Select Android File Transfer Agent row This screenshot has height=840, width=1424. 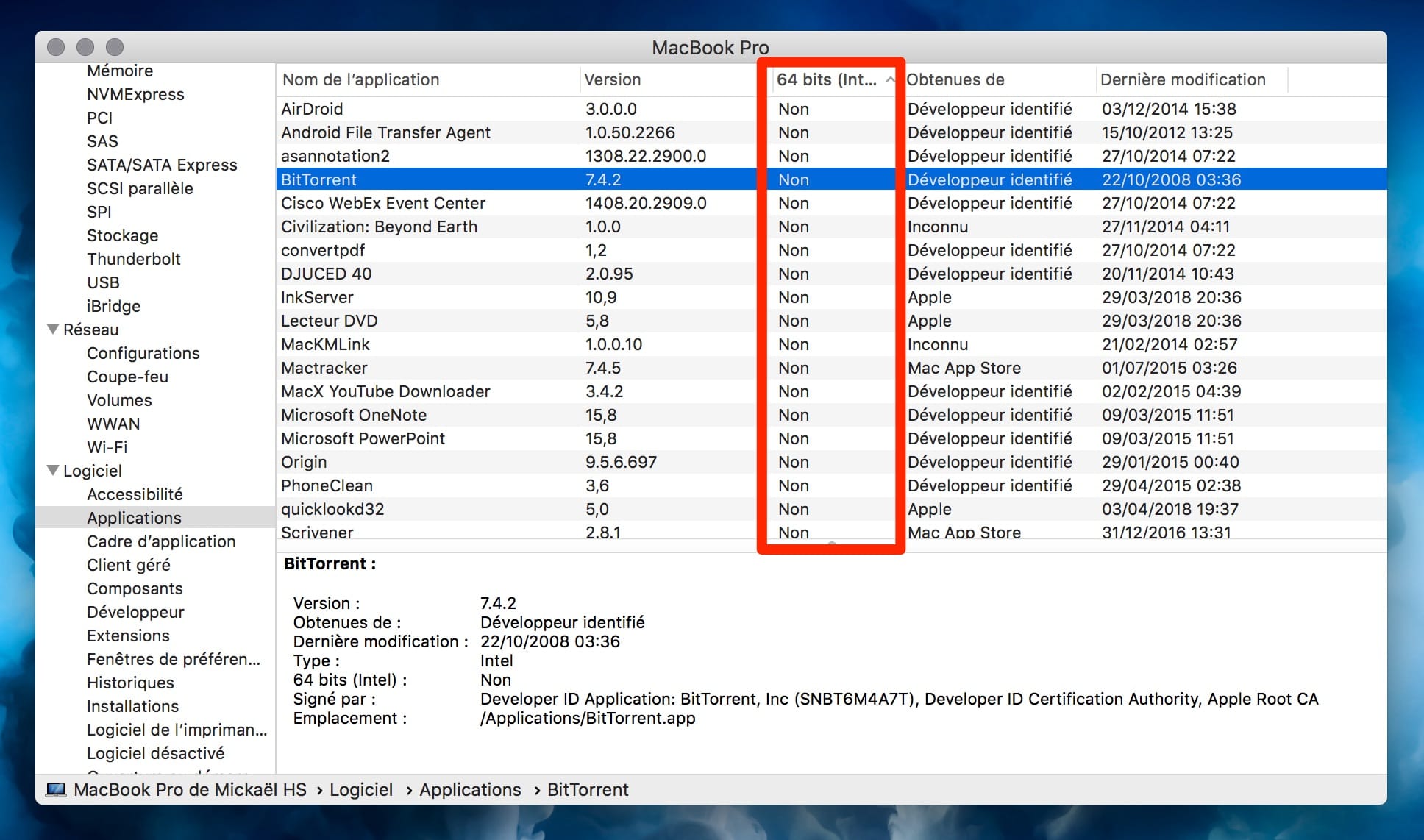[x=831, y=132]
